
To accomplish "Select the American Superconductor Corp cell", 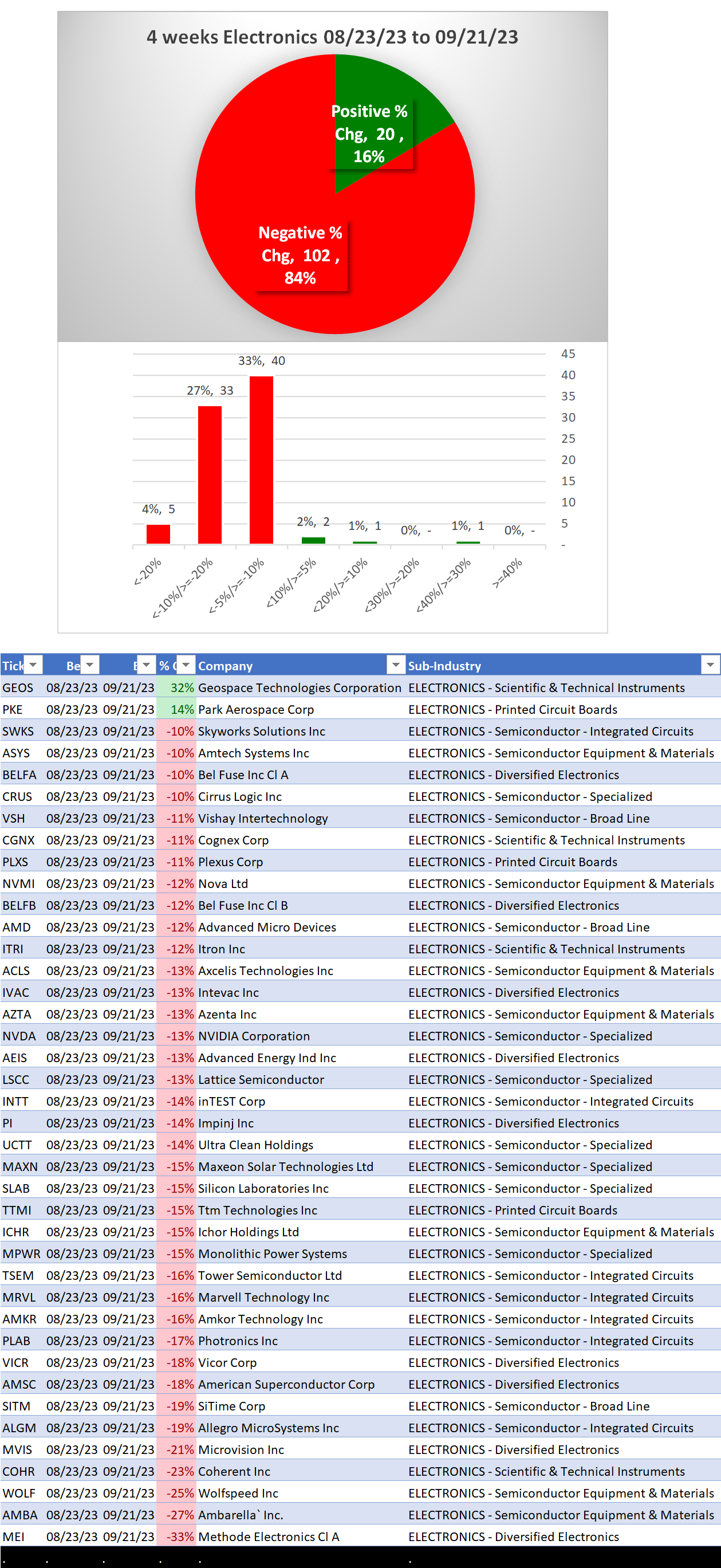I will pyautogui.click(x=301, y=1384).
